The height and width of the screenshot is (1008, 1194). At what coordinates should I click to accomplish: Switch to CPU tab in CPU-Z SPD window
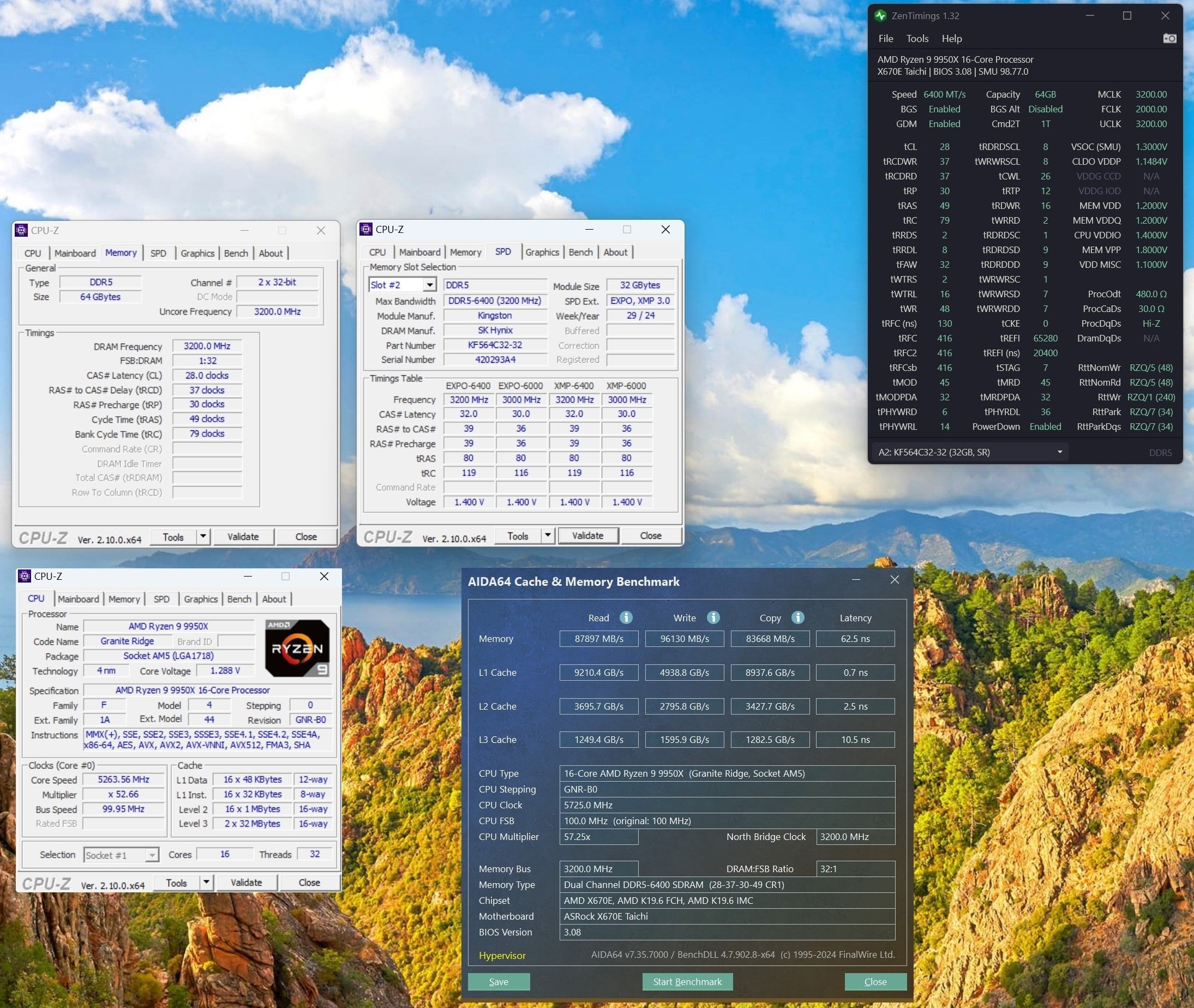(x=377, y=252)
